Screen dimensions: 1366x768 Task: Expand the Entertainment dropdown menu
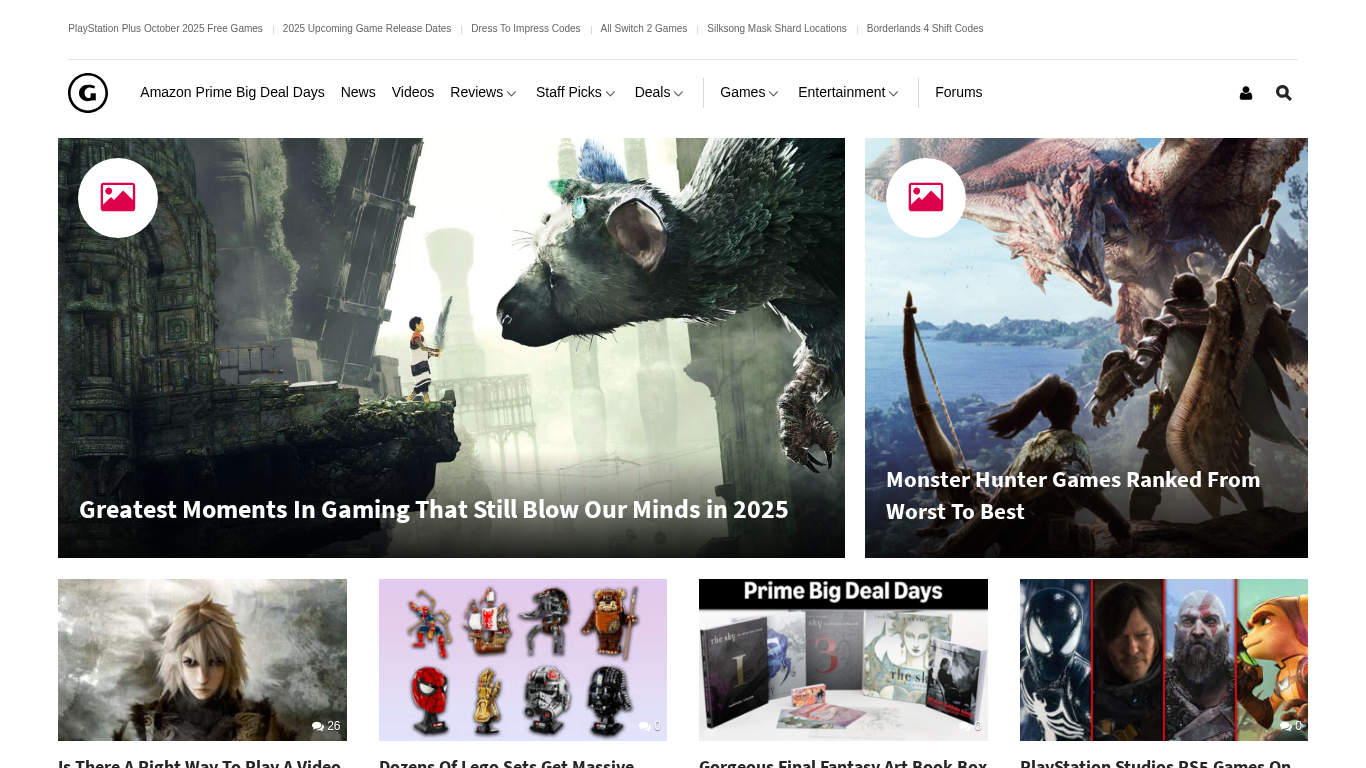(848, 92)
